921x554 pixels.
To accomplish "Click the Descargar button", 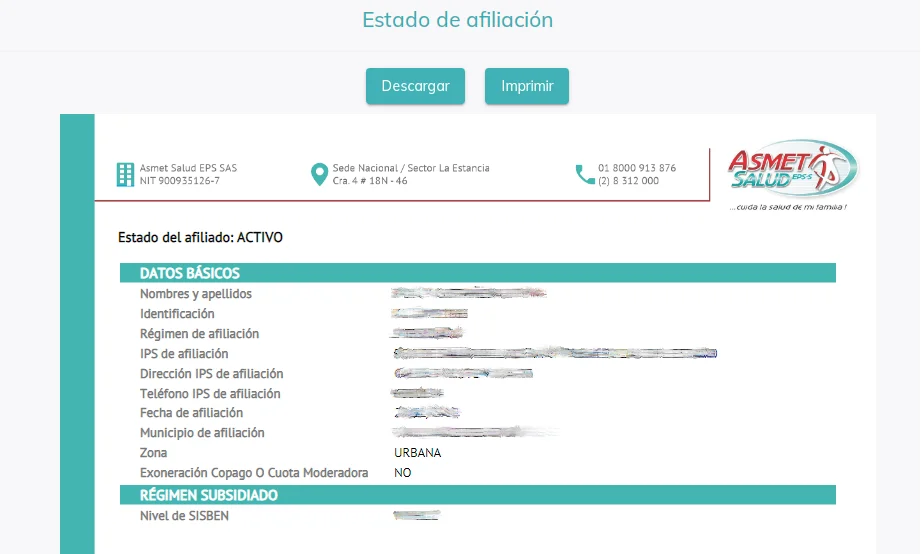I will tap(415, 86).
